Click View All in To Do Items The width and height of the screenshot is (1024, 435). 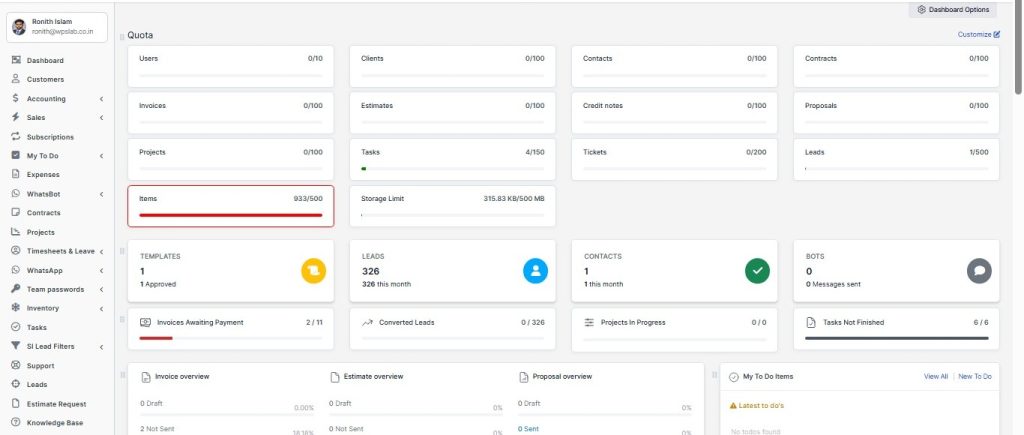pyautogui.click(x=935, y=376)
